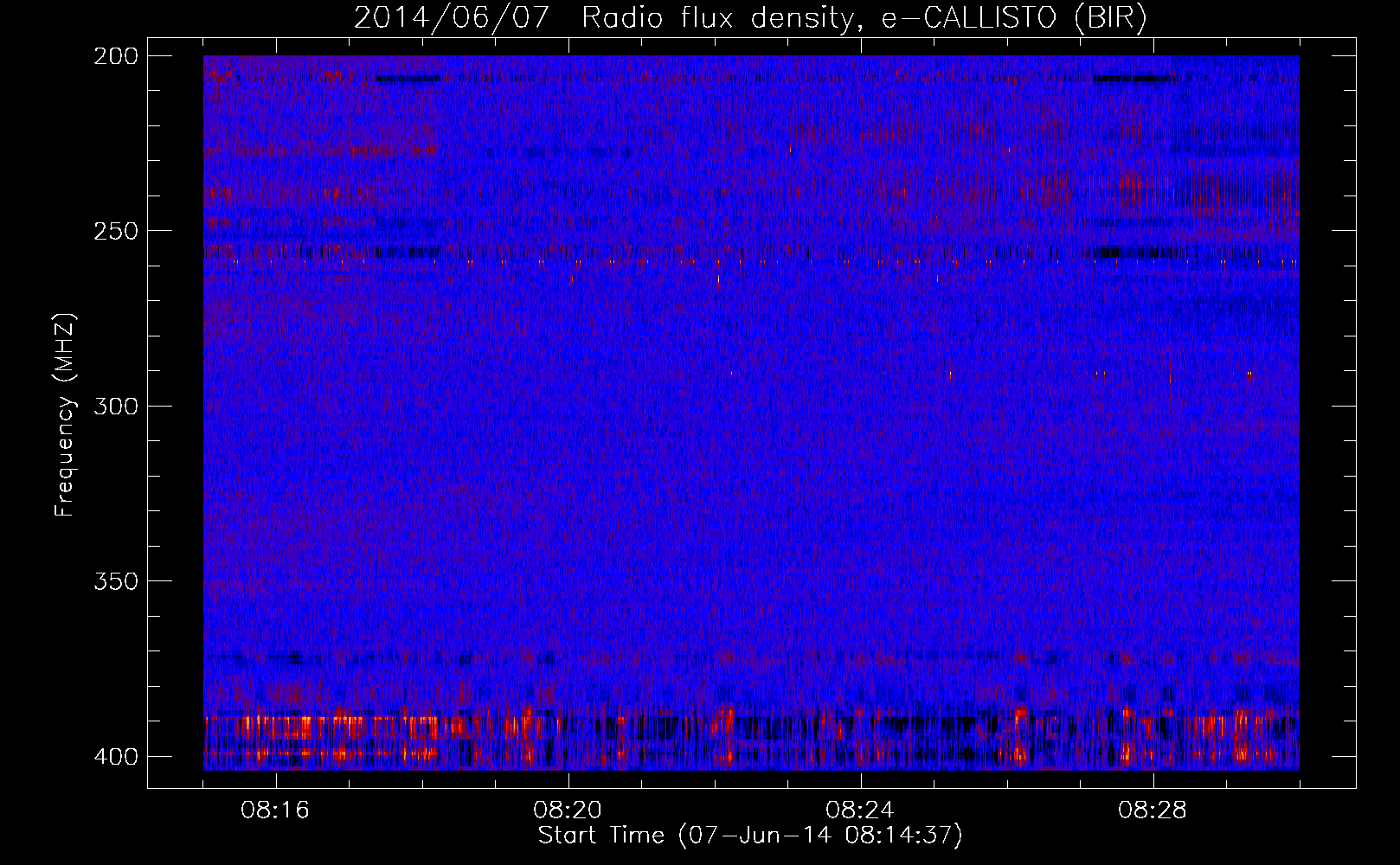The width and height of the screenshot is (1400, 865).
Task: Click the 08:20 time tick label
Action: pos(568,811)
